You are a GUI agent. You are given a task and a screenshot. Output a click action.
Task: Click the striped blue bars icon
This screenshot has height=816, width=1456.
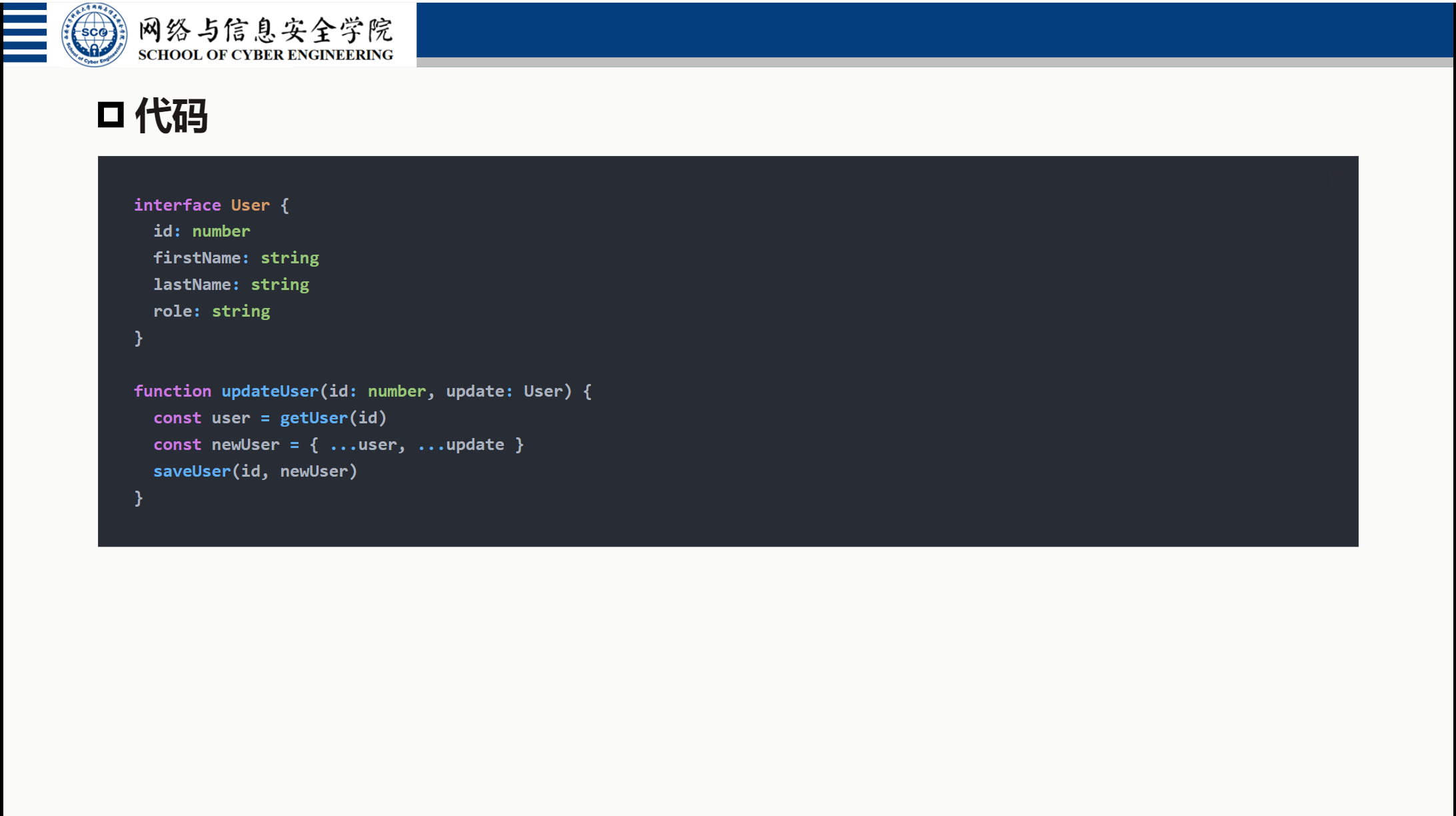[x=25, y=33]
